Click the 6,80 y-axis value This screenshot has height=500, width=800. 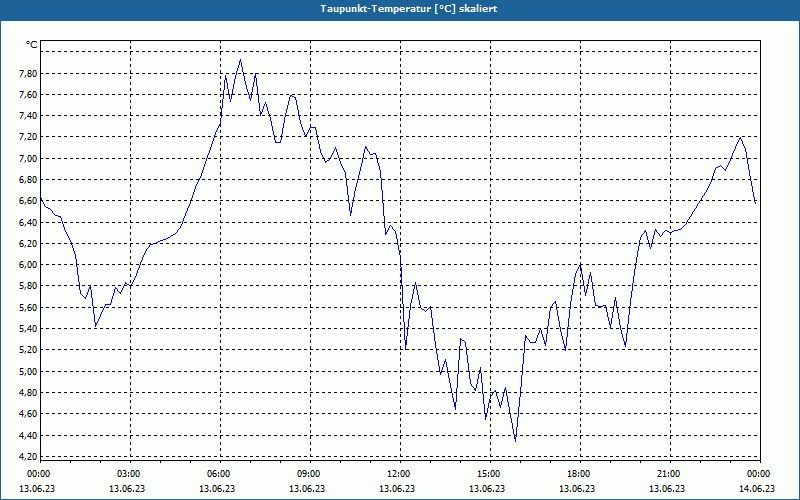click(28, 180)
